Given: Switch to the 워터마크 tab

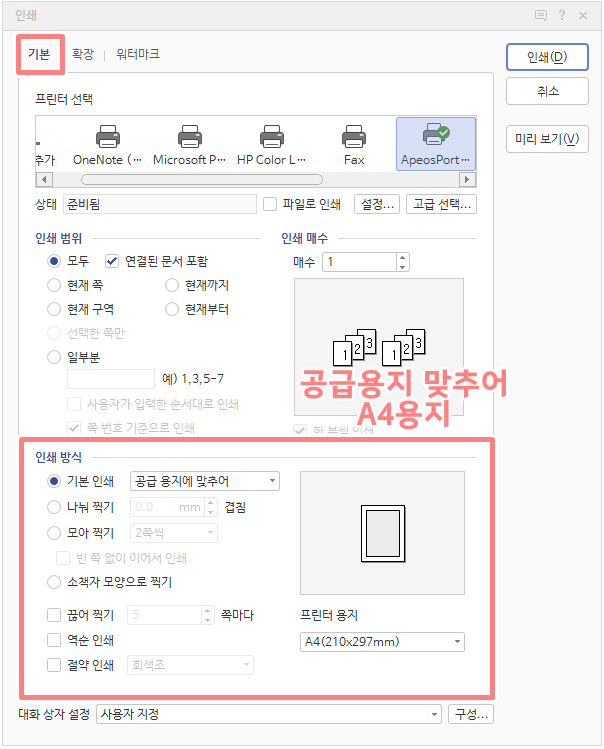Looking at the screenshot, I should [x=138, y=54].
